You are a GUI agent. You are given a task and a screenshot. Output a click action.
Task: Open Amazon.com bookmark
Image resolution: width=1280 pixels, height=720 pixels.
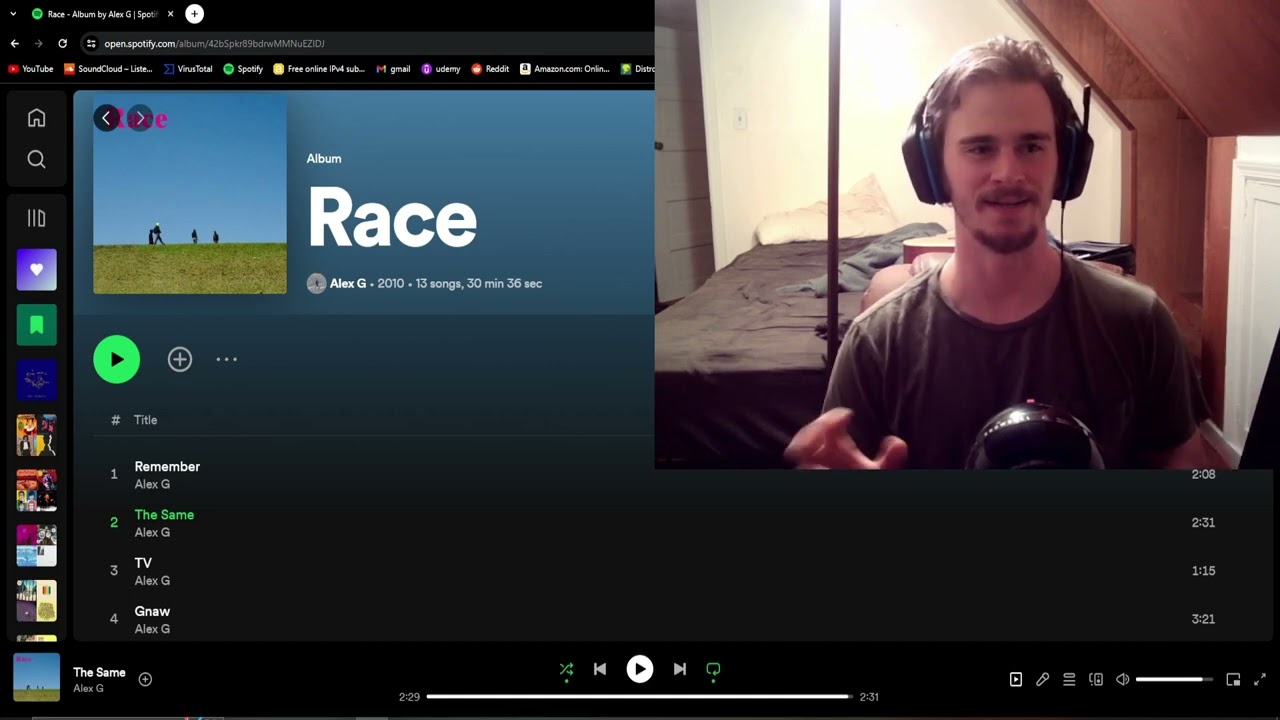coord(565,69)
